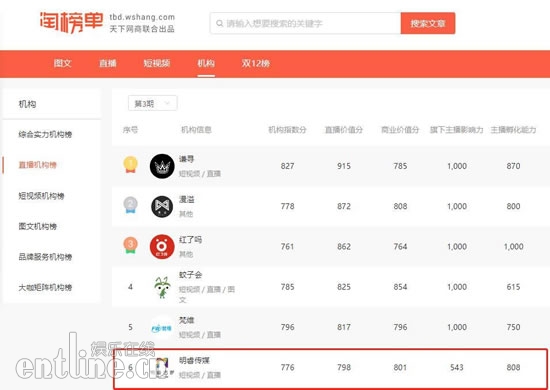Click the 搜索文章 button
550x390 pixels.
[428, 23]
